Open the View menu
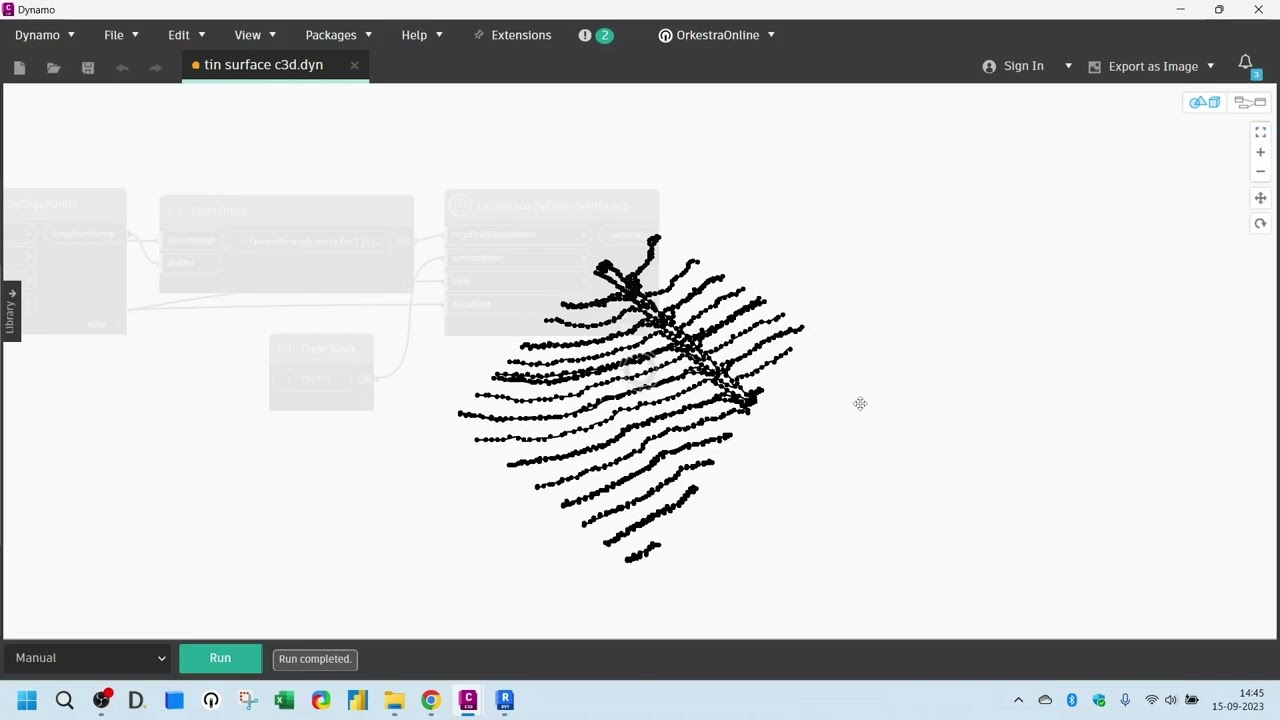 (x=255, y=35)
